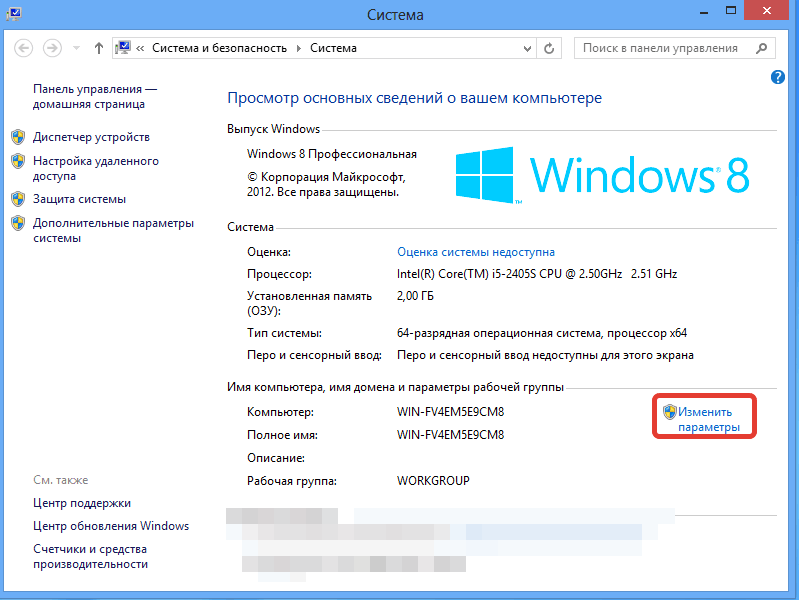Expand breadcrumb arrow after Система и безопасность

tap(299, 48)
